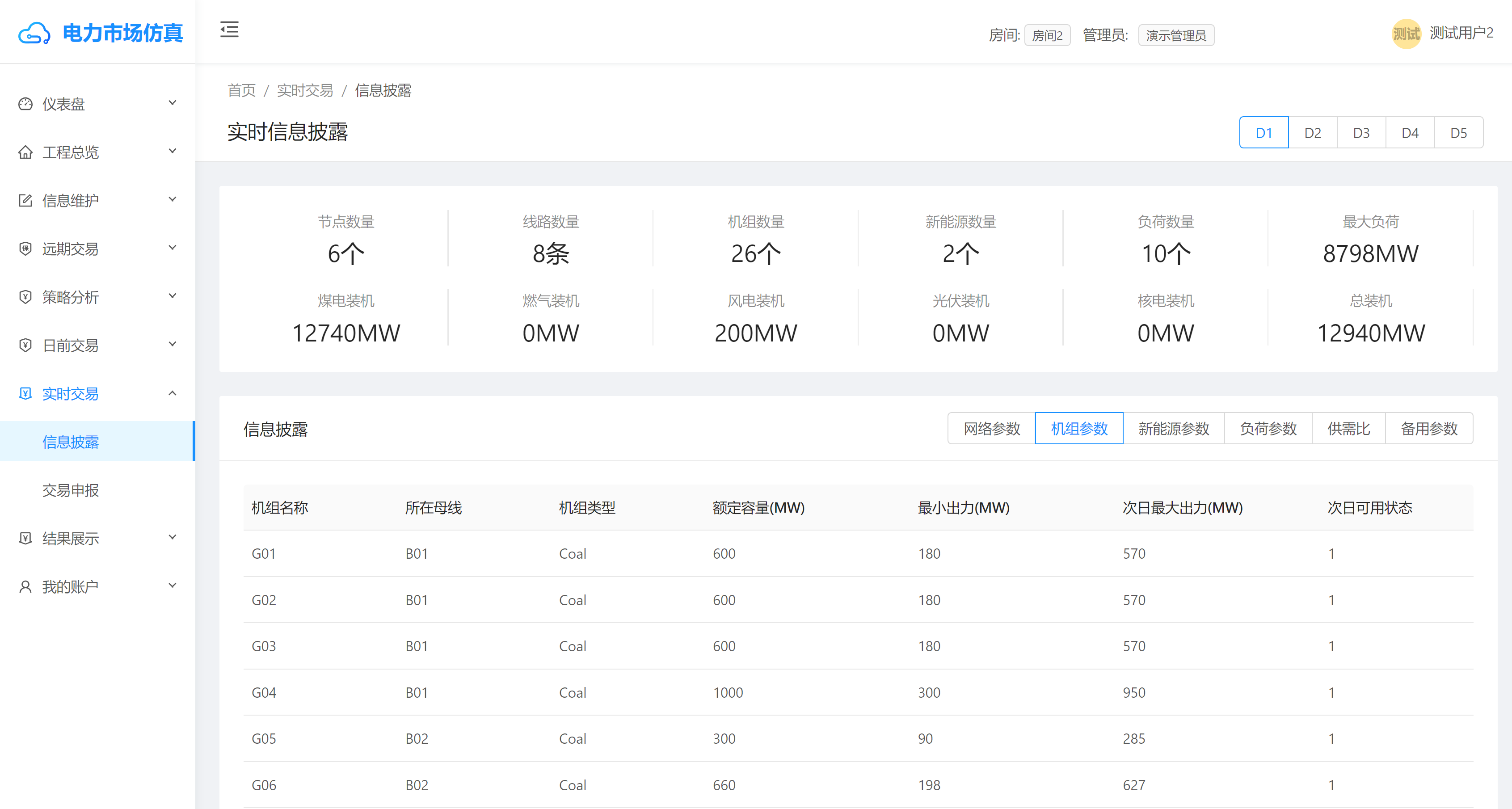1512x809 pixels.
Task: Select the D2 day option
Action: tap(1312, 133)
